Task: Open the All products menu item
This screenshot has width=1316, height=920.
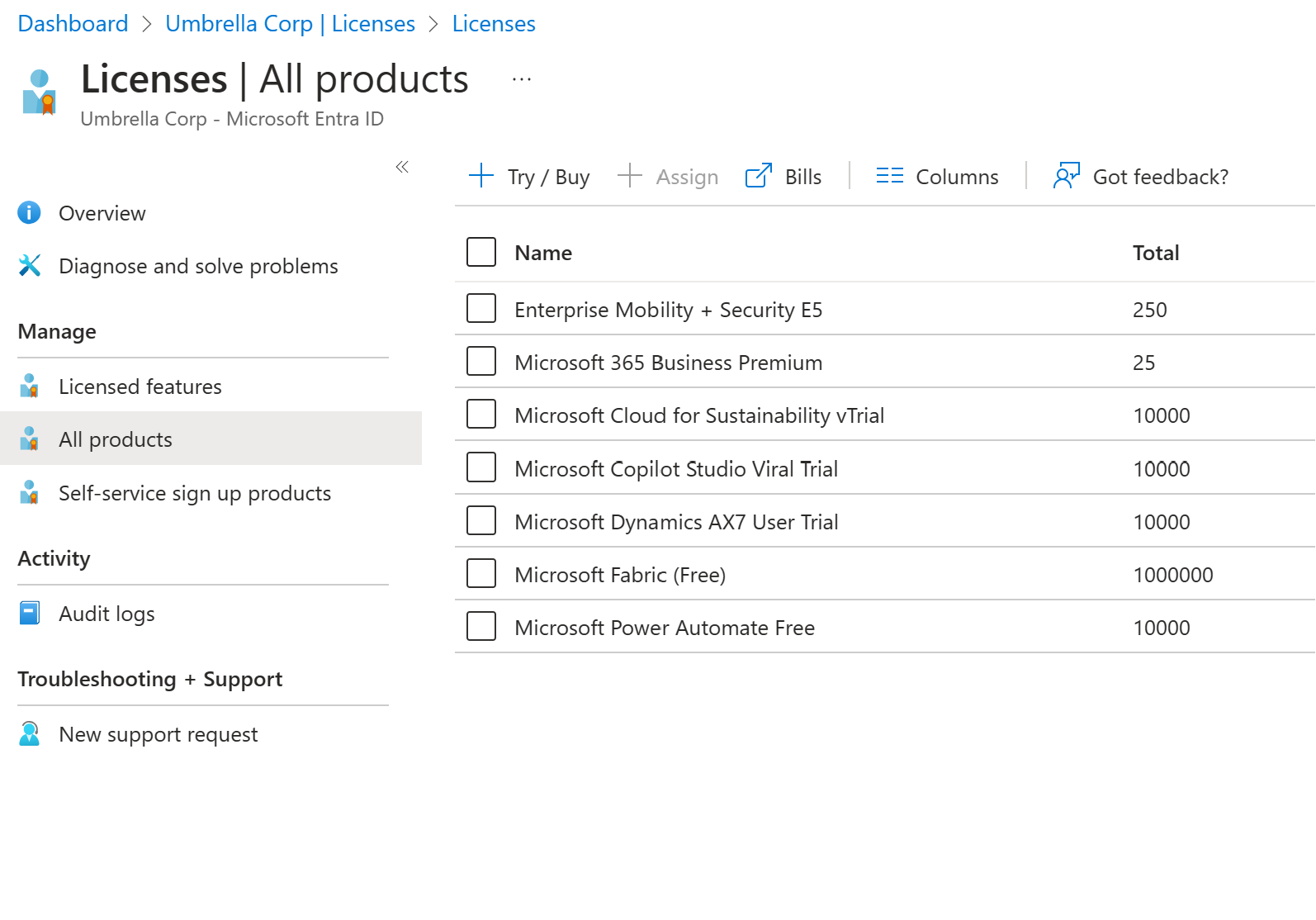Action: (x=116, y=439)
